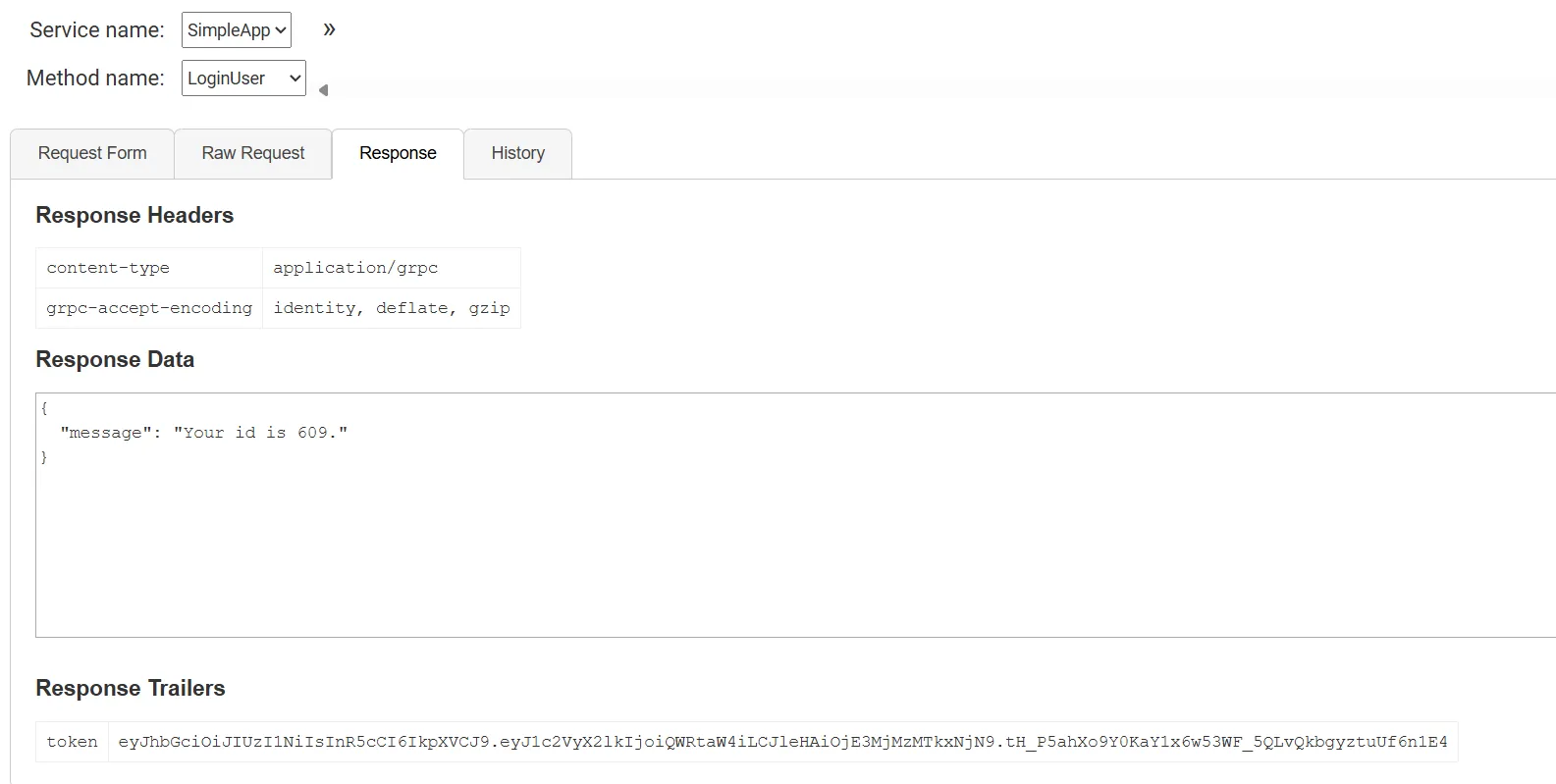Select the grpc-accept-encoding header cell

(x=149, y=308)
